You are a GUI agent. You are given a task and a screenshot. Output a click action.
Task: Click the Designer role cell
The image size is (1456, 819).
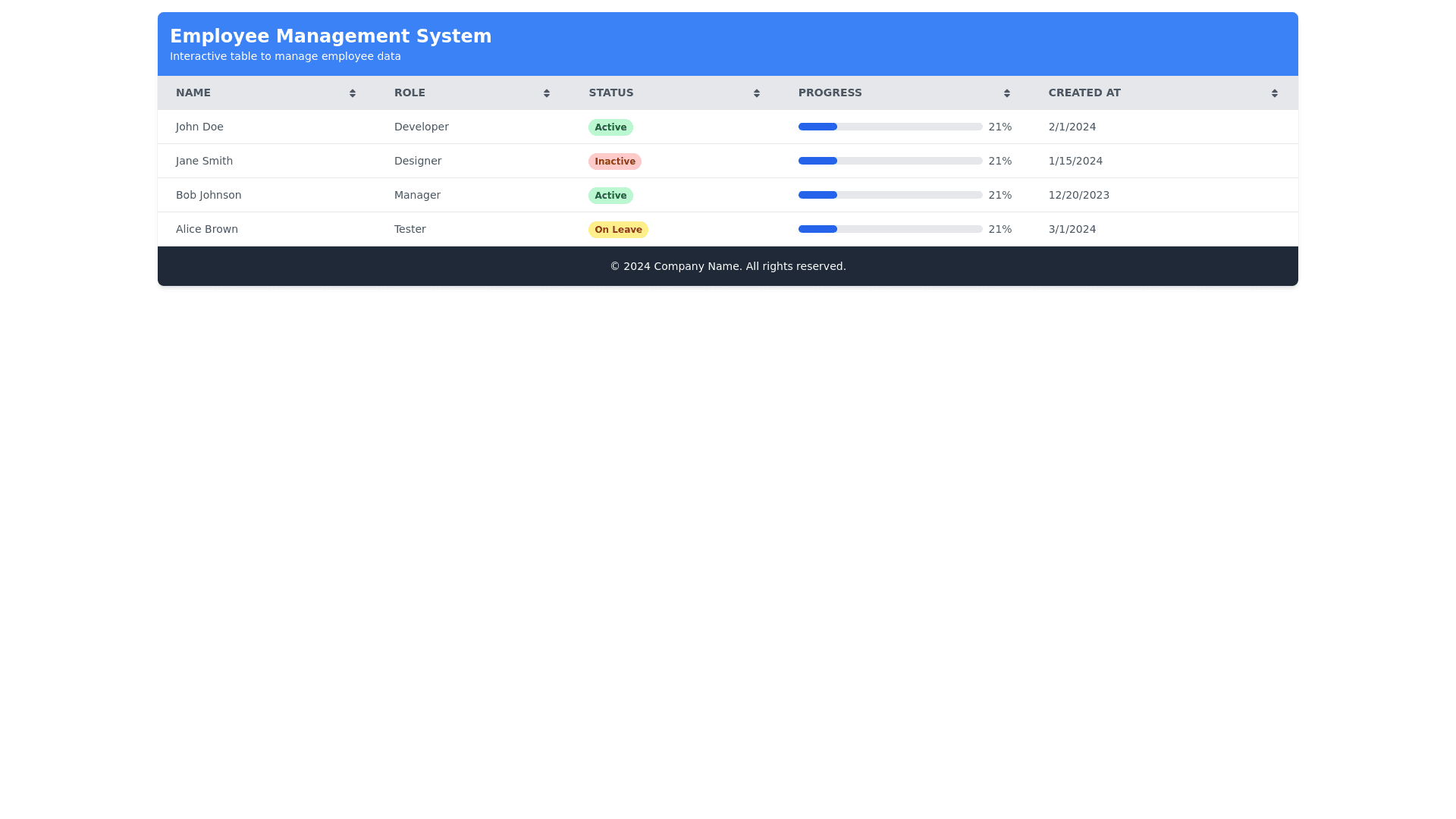[418, 161]
